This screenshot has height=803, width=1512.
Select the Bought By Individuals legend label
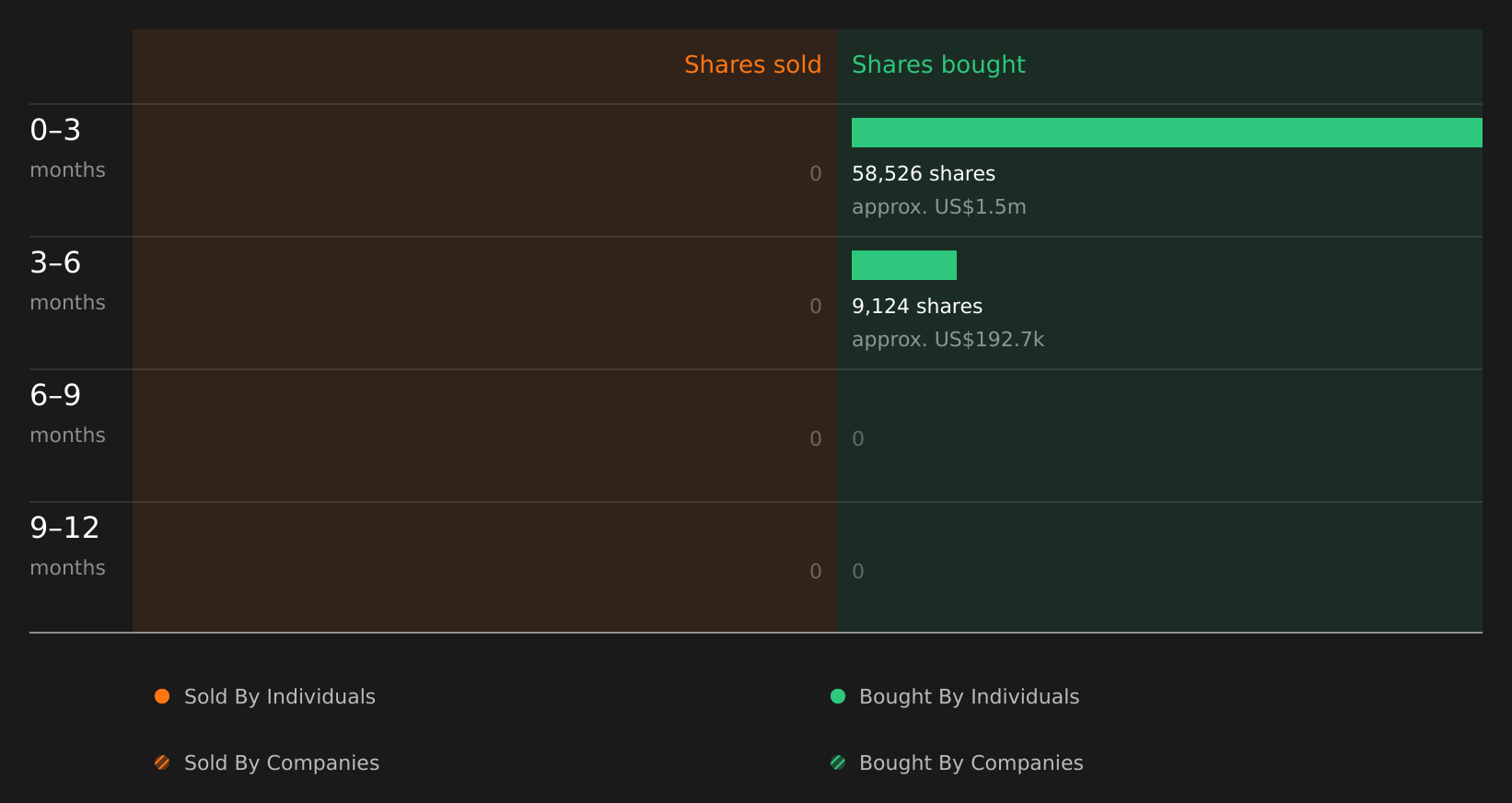pyautogui.click(x=970, y=697)
